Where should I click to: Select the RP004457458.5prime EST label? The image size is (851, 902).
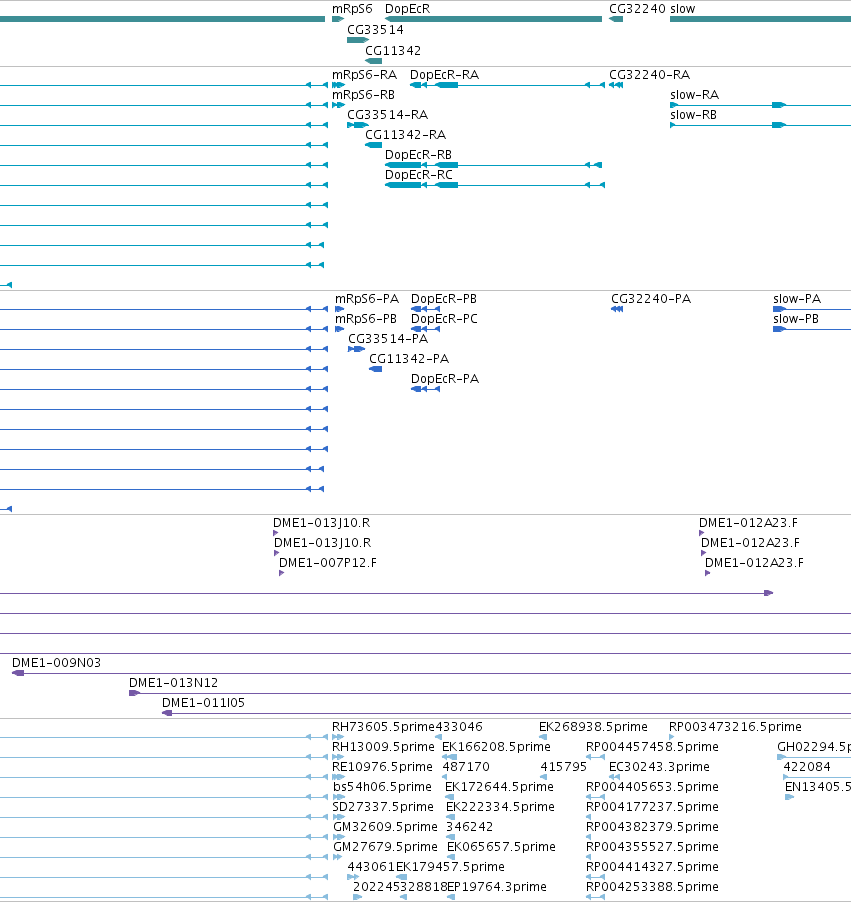coord(652,747)
